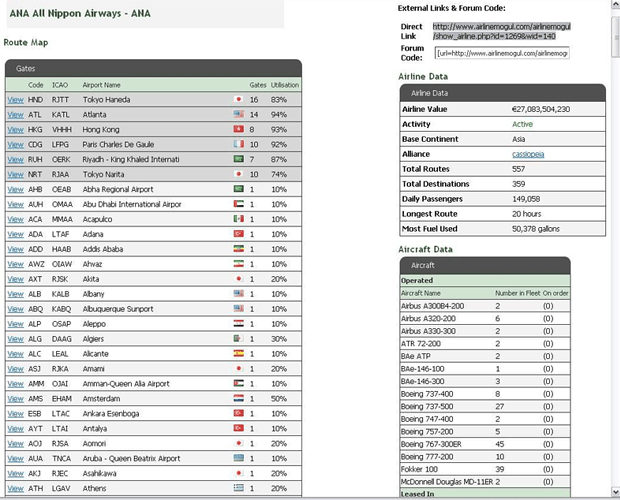Click the Japan flag icon for Tokyo Haneda
The image size is (620, 500).
pyautogui.click(x=238, y=99)
